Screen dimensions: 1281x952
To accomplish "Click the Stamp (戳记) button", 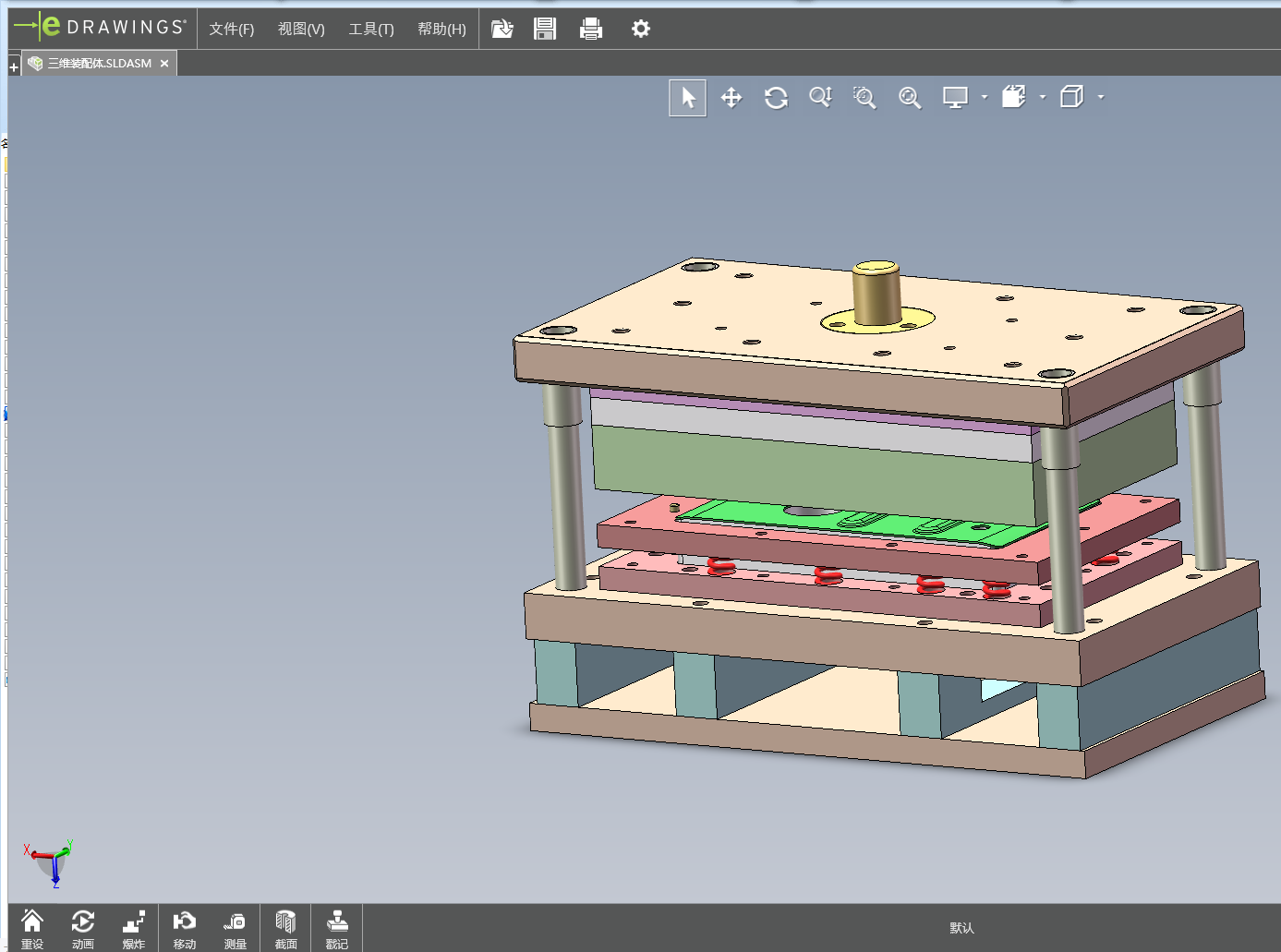I will click(337, 928).
